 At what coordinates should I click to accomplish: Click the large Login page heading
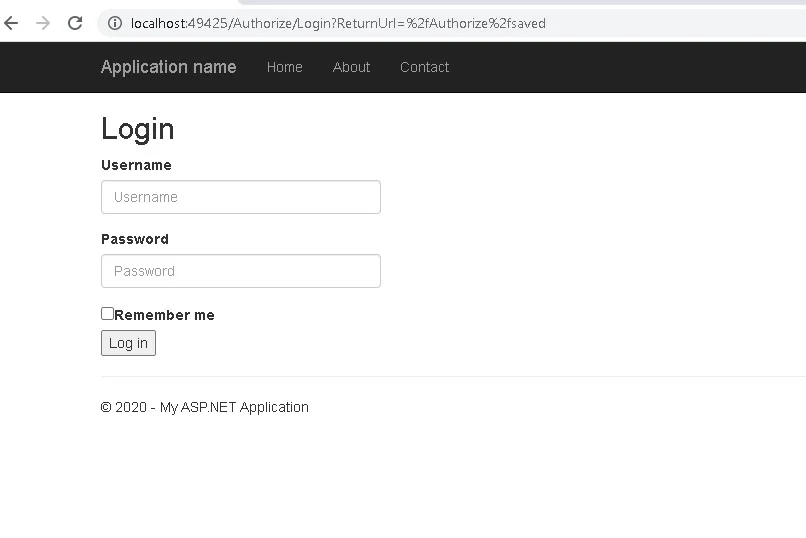coord(138,129)
